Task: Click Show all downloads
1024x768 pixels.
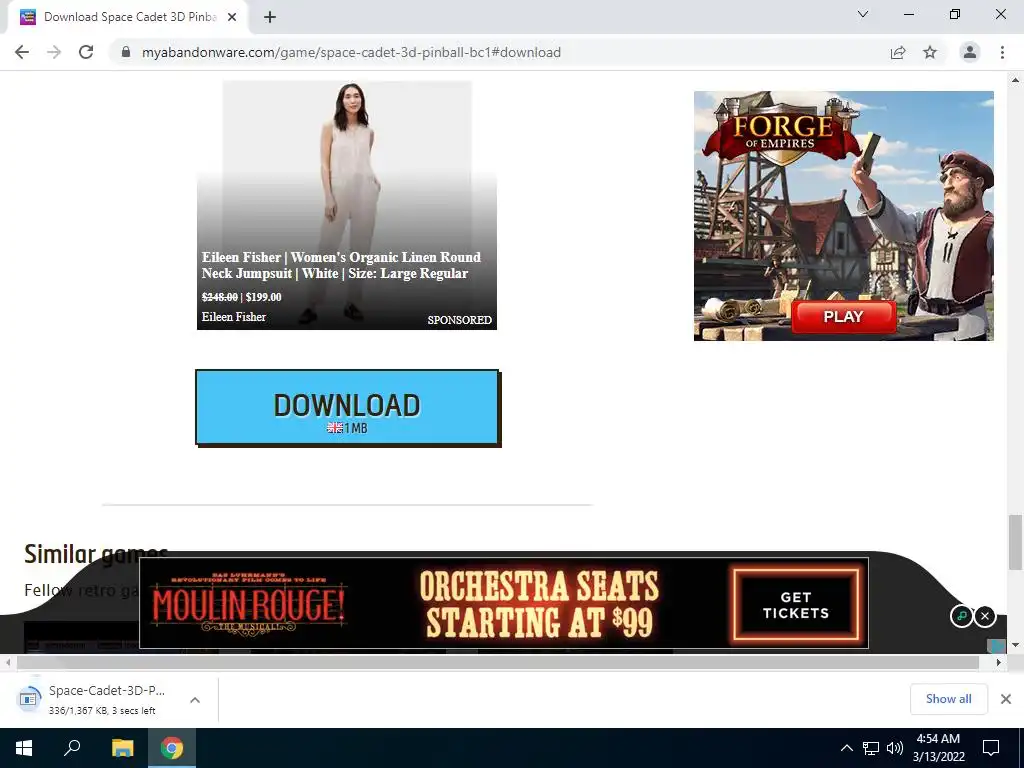Action: 948,699
